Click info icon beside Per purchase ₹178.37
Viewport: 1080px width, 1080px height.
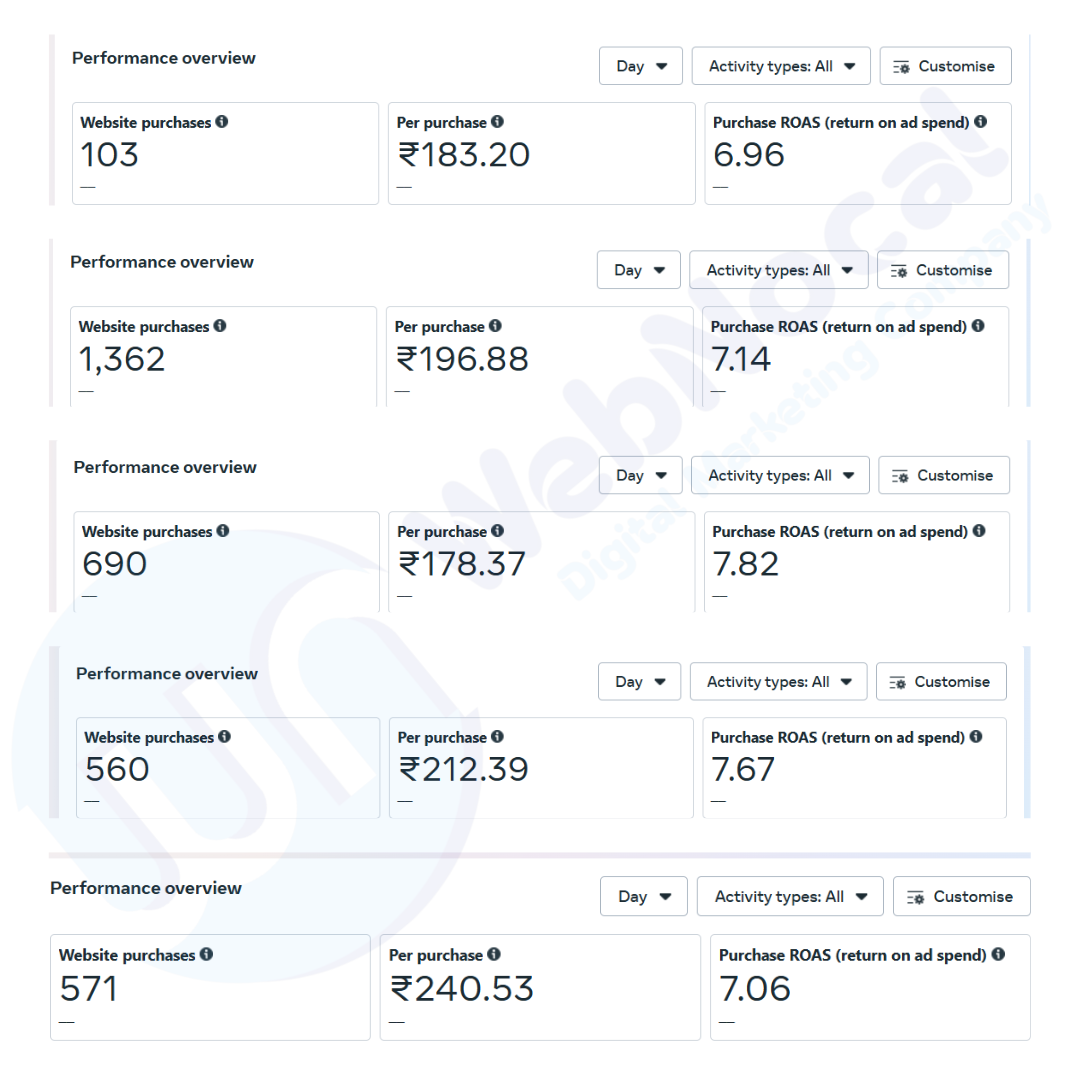pyautogui.click(x=498, y=531)
